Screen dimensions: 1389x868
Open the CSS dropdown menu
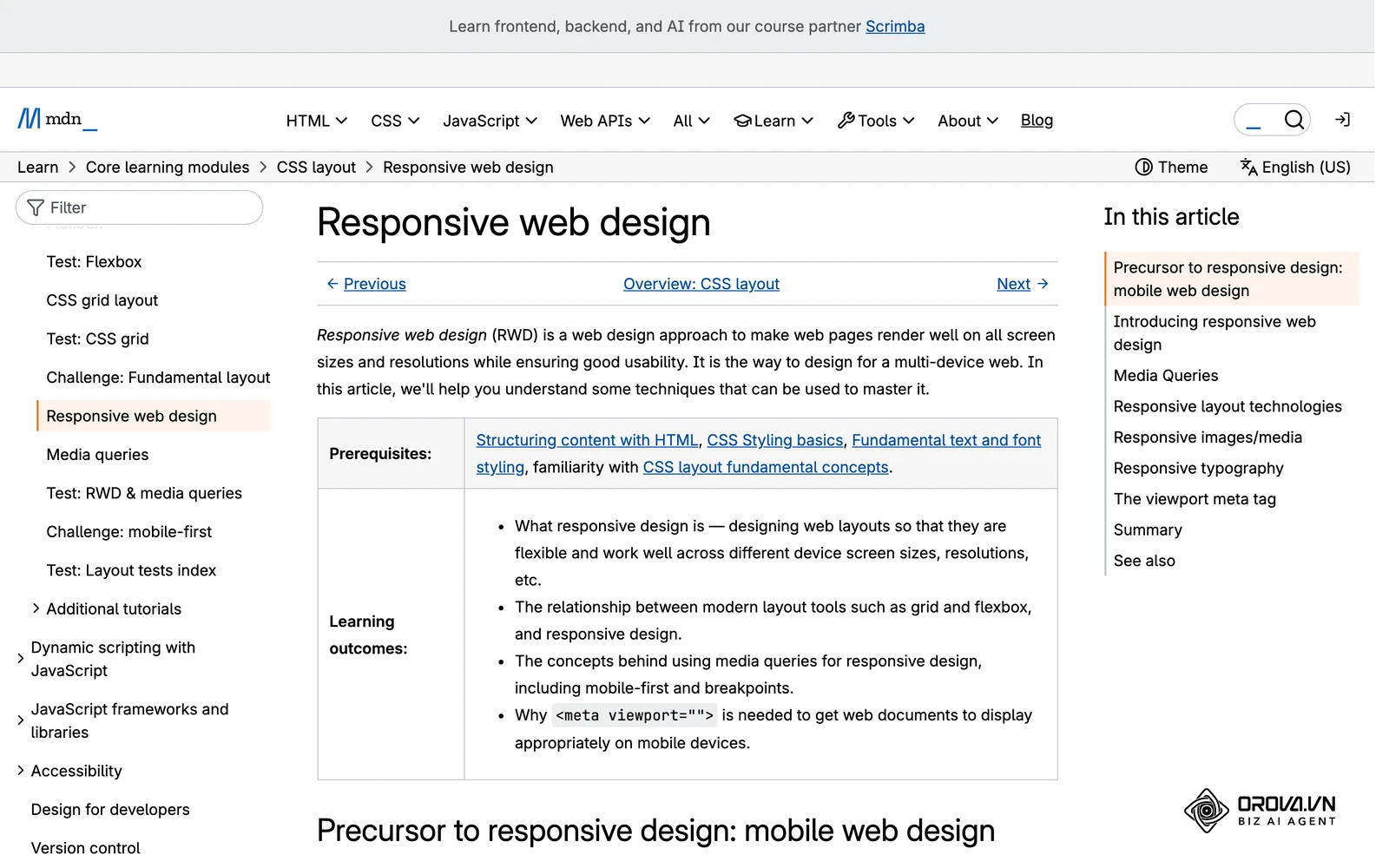[x=395, y=121]
